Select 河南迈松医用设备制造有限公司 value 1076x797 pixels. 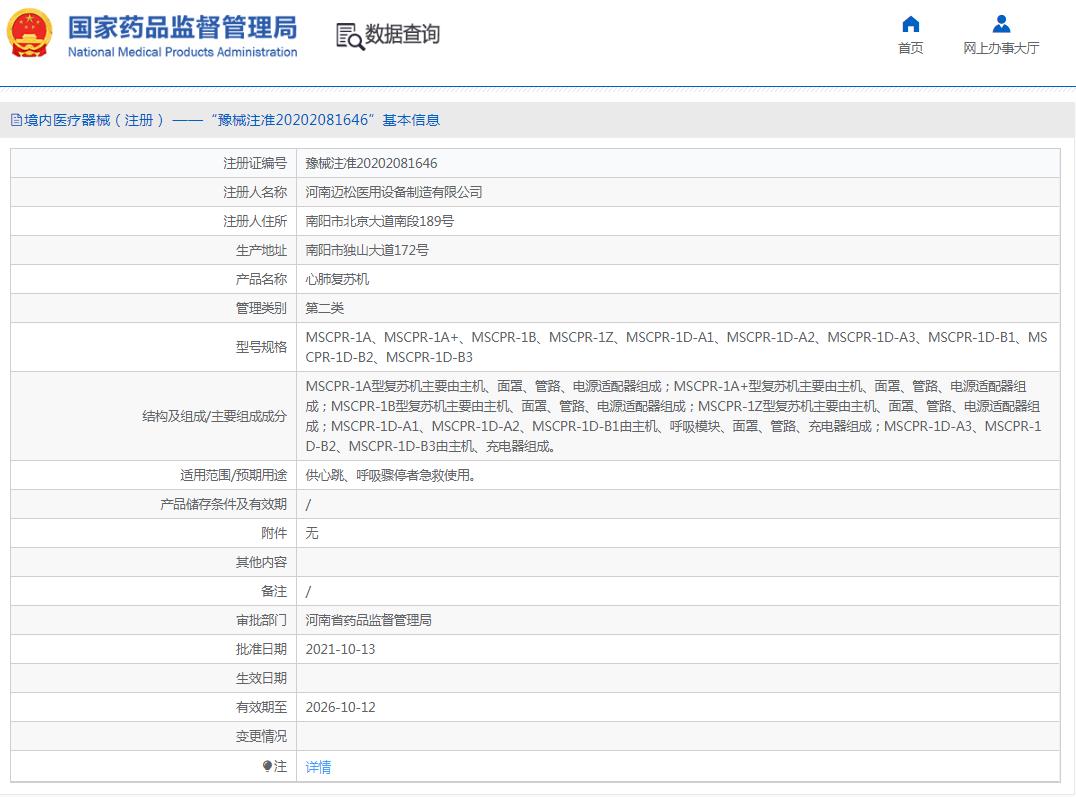pyautogui.click(x=394, y=192)
